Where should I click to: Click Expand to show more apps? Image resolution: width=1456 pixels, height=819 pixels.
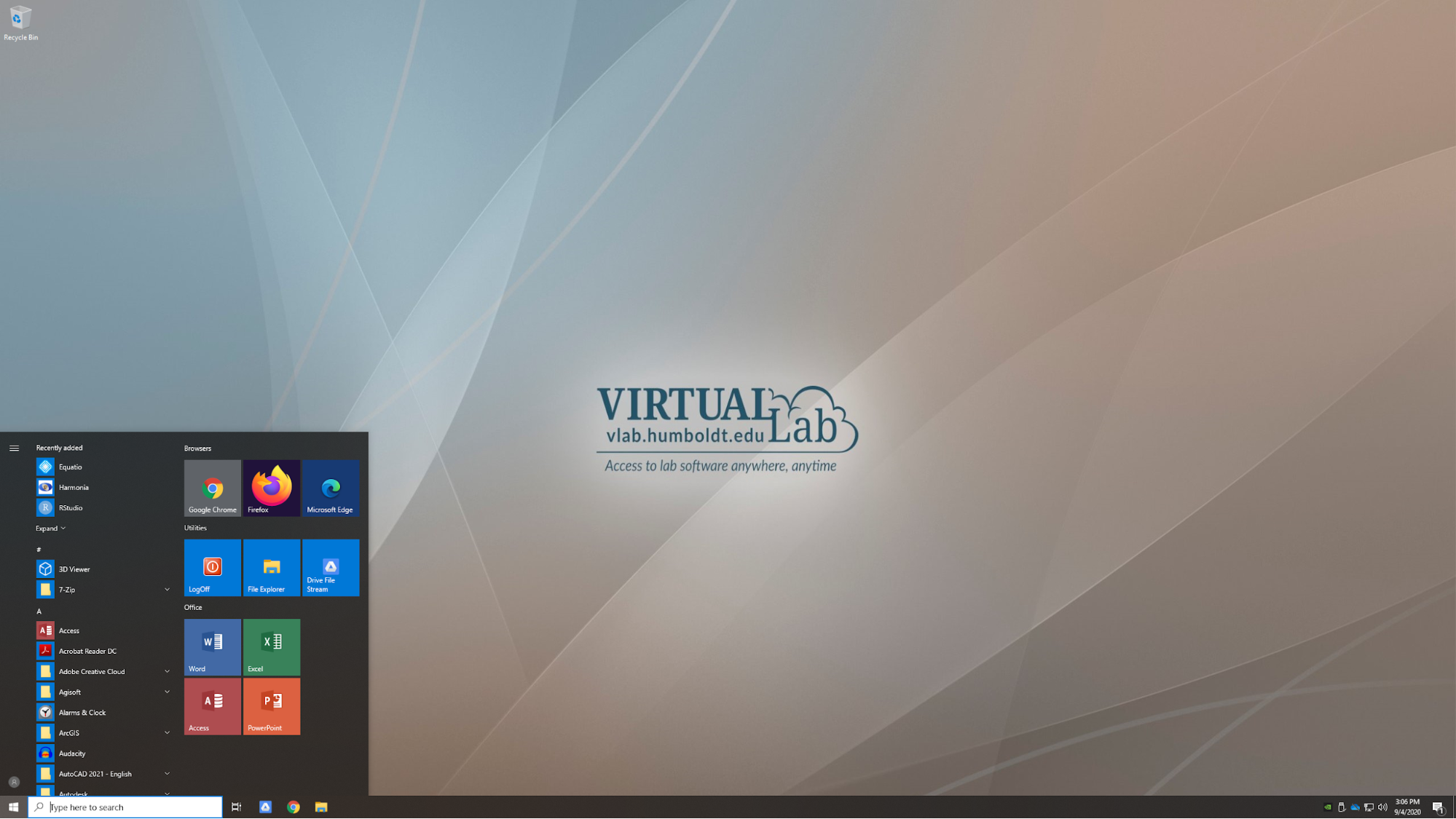(x=51, y=527)
